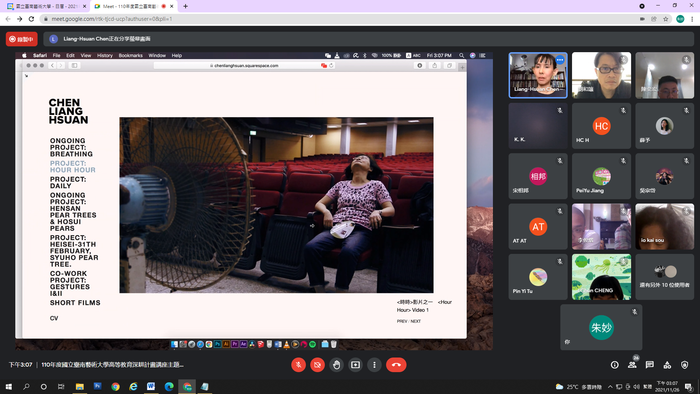This screenshot has height=394, width=700.
Task: Open Help menu in the shared Safari
Action: [x=177, y=55]
